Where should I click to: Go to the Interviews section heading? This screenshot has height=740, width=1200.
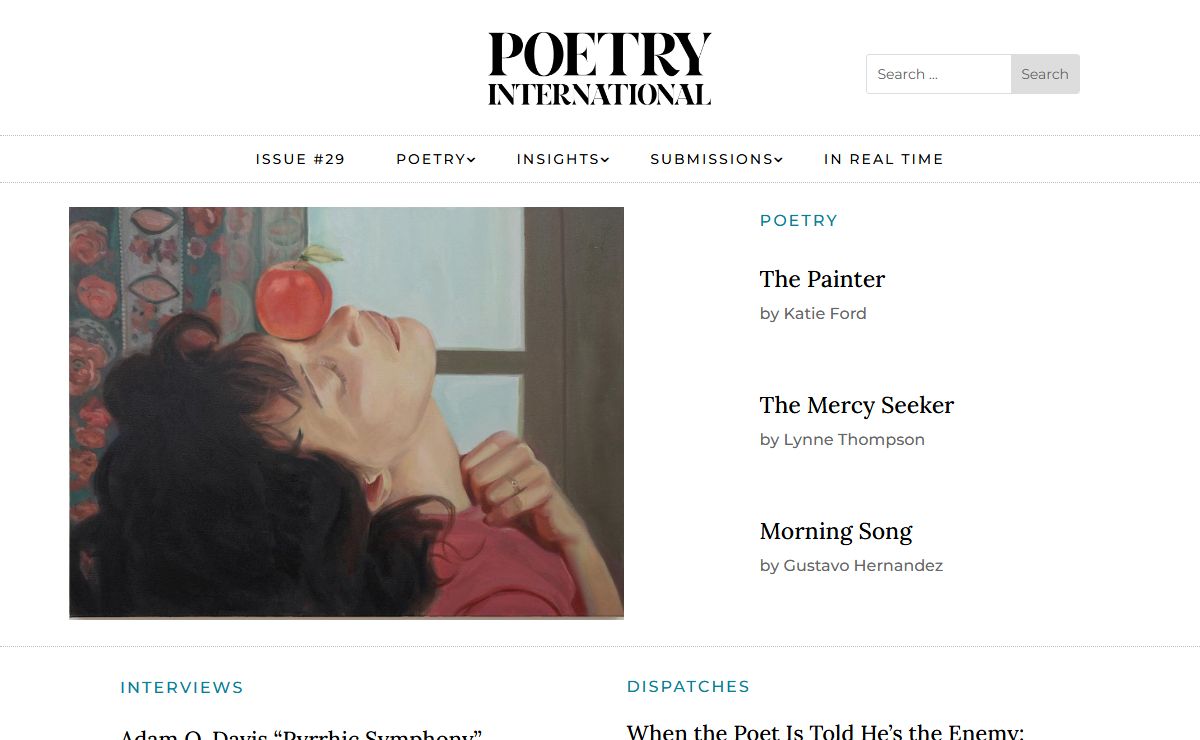[181, 687]
